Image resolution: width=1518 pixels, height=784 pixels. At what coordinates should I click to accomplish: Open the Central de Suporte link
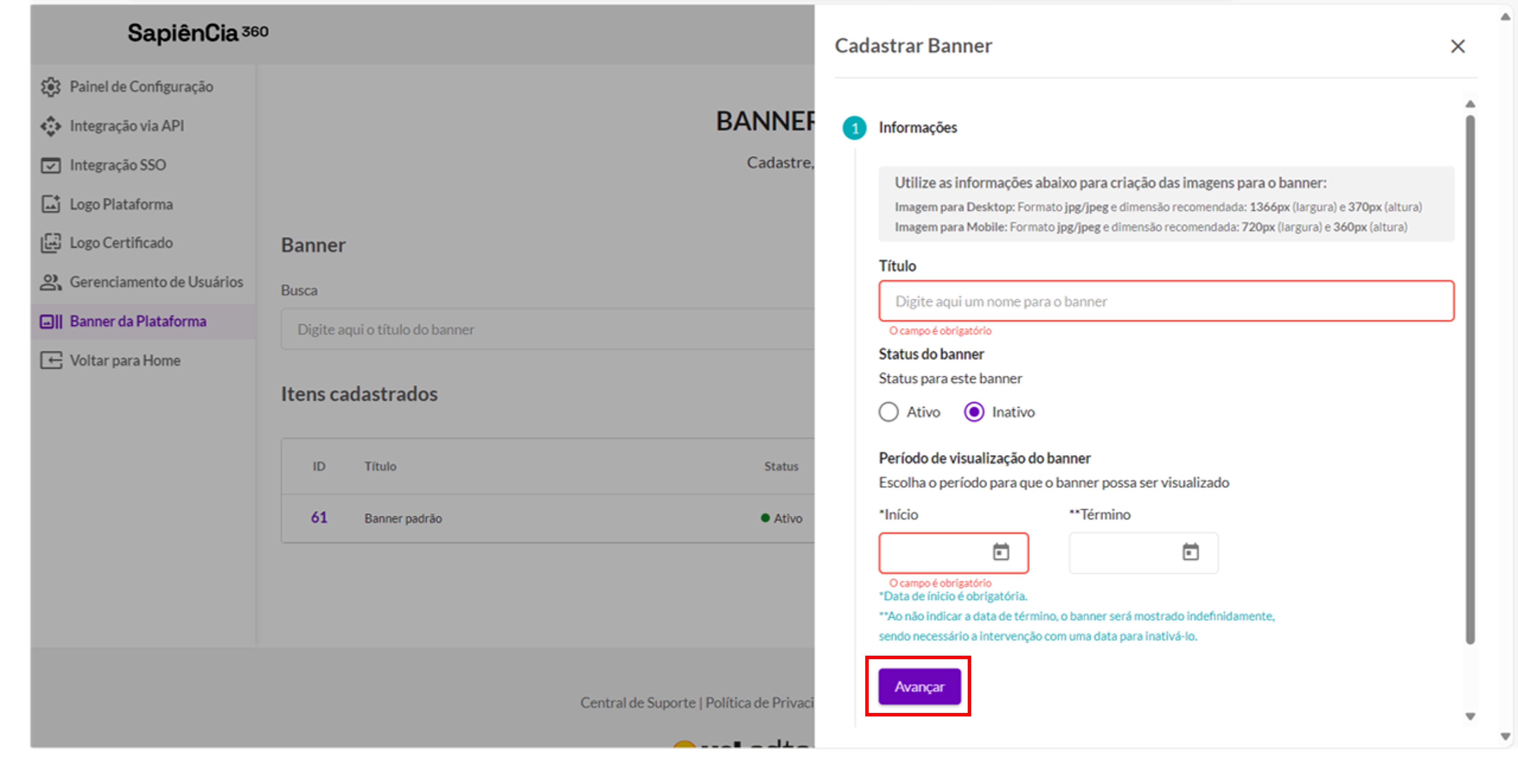coord(638,703)
